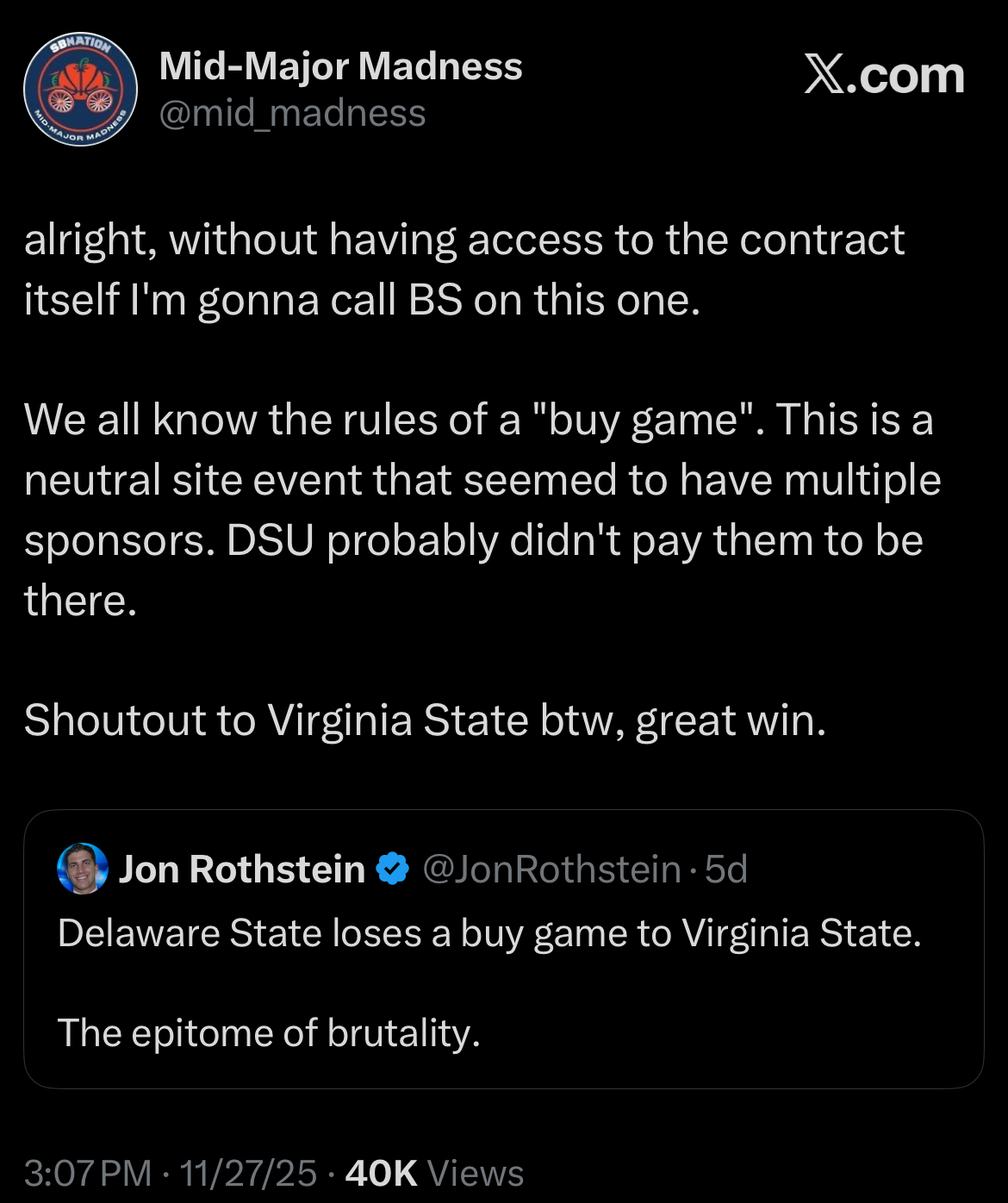
Task: Click the Mid-Major Madness profile avatar
Action: point(80,90)
